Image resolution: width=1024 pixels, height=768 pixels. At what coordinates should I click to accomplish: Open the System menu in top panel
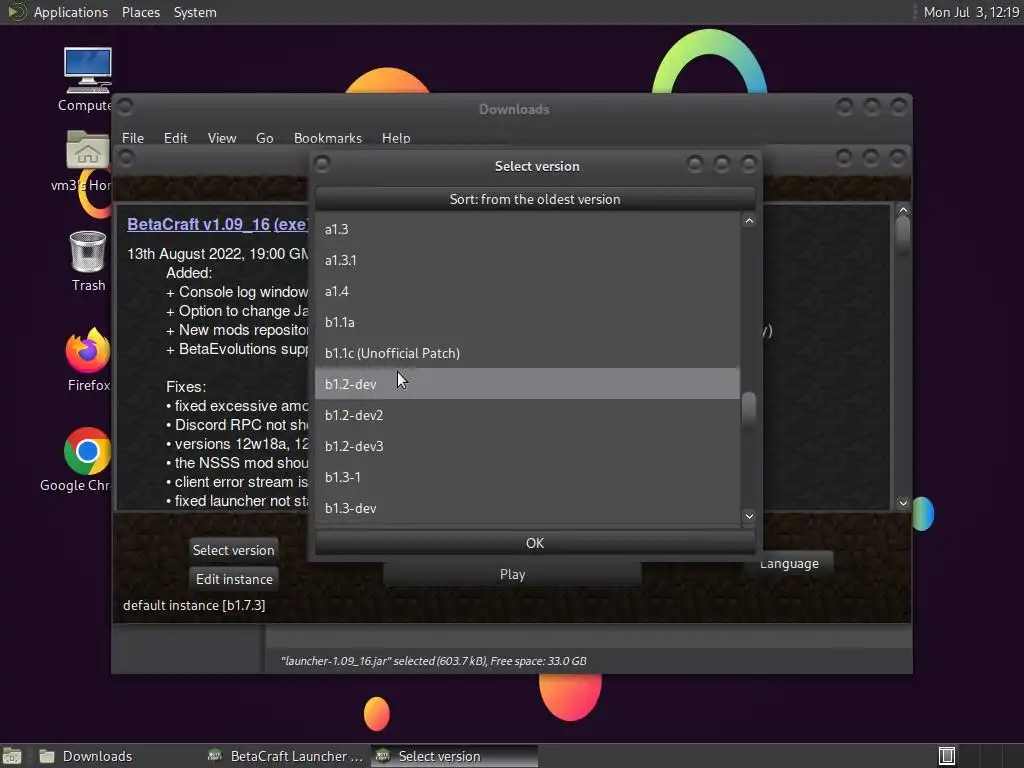195,12
